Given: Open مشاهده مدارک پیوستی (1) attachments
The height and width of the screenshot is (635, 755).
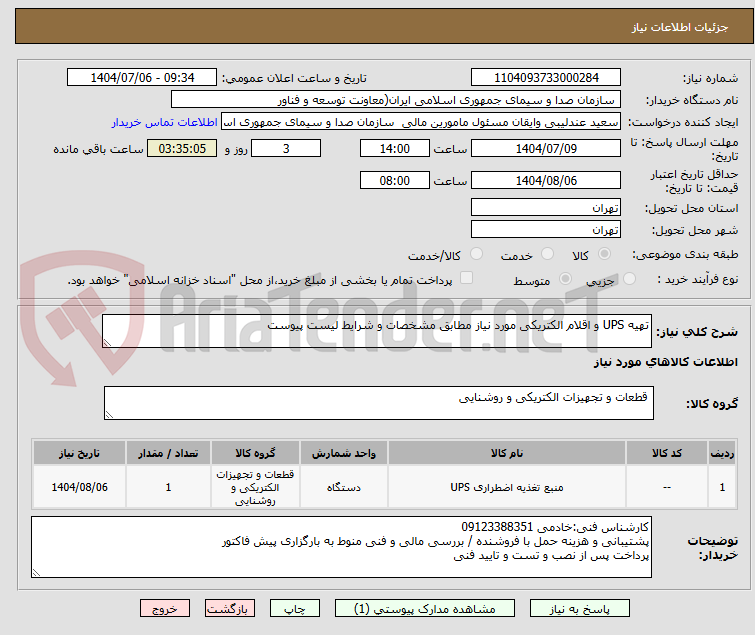Looking at the screenshot, I should point(425,609).
